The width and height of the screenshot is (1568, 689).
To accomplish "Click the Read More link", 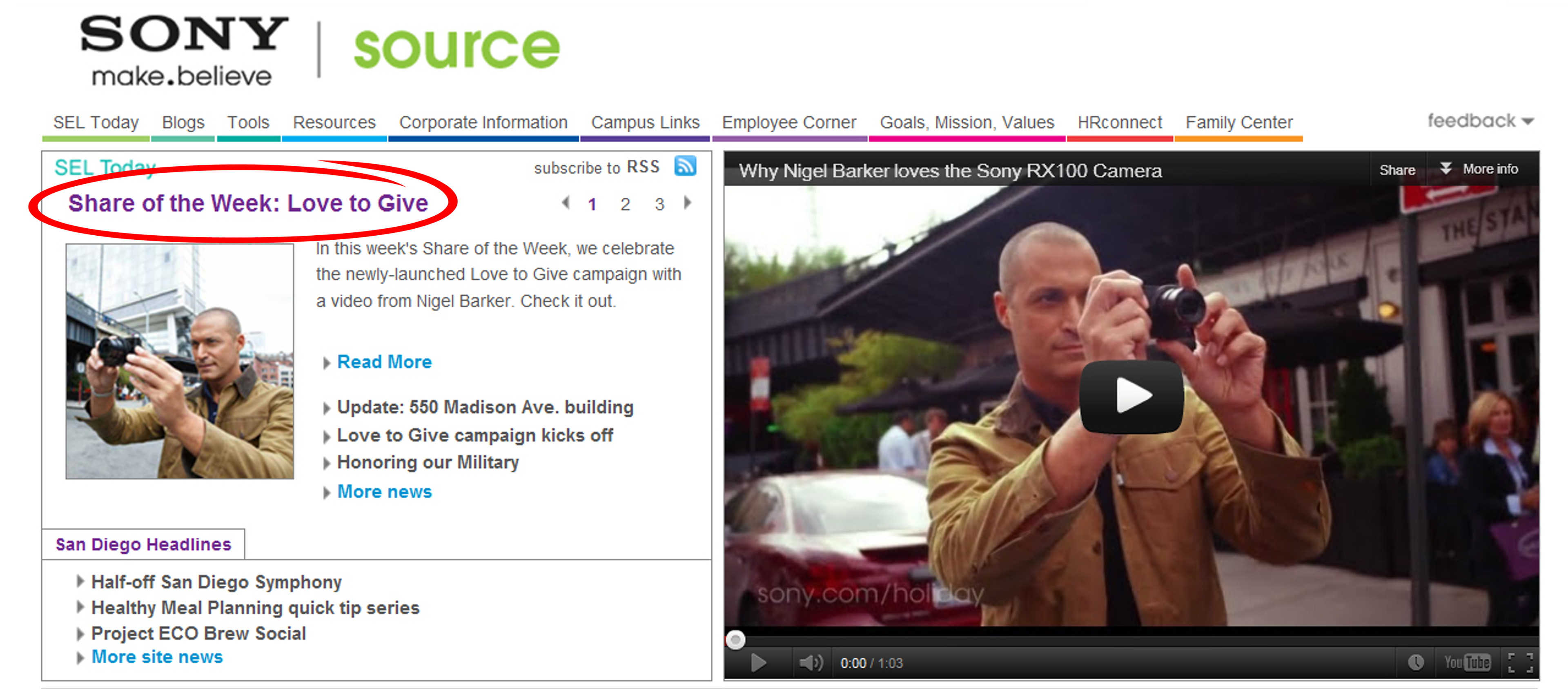I will pos(384,362).
